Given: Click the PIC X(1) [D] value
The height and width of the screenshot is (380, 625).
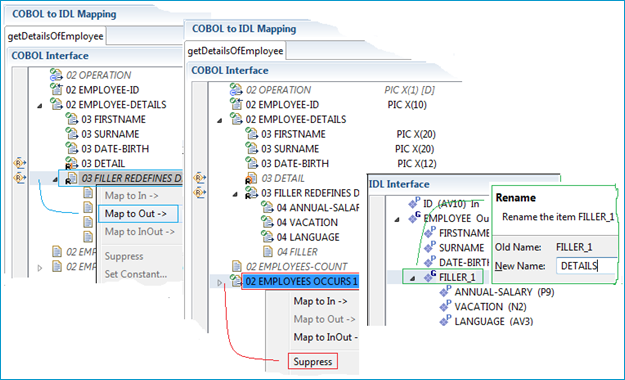Looking at the screenshot, I should pos(409,90).
